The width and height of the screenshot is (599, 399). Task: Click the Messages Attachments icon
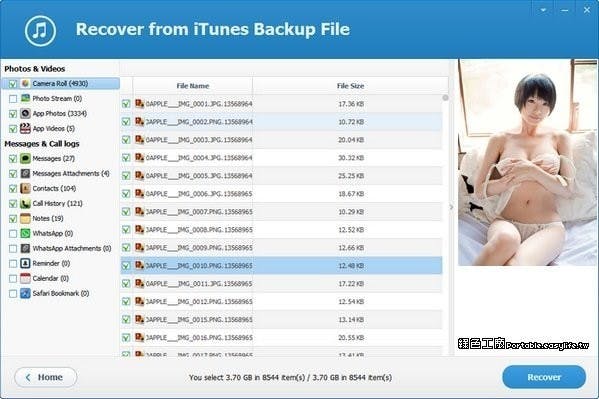tap(25, 173)
